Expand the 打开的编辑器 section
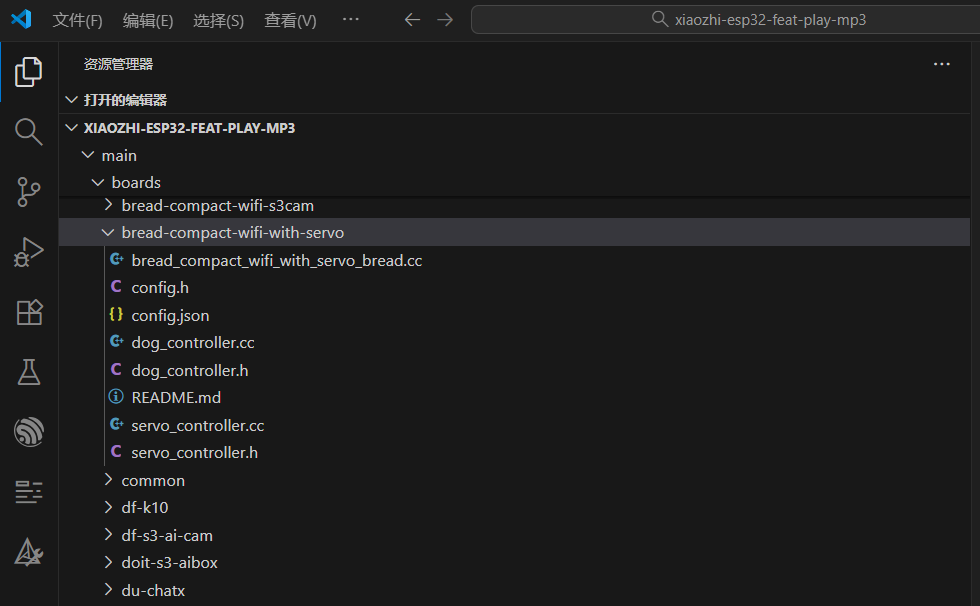This screenshot has height=606, width=980. point(124,100)
